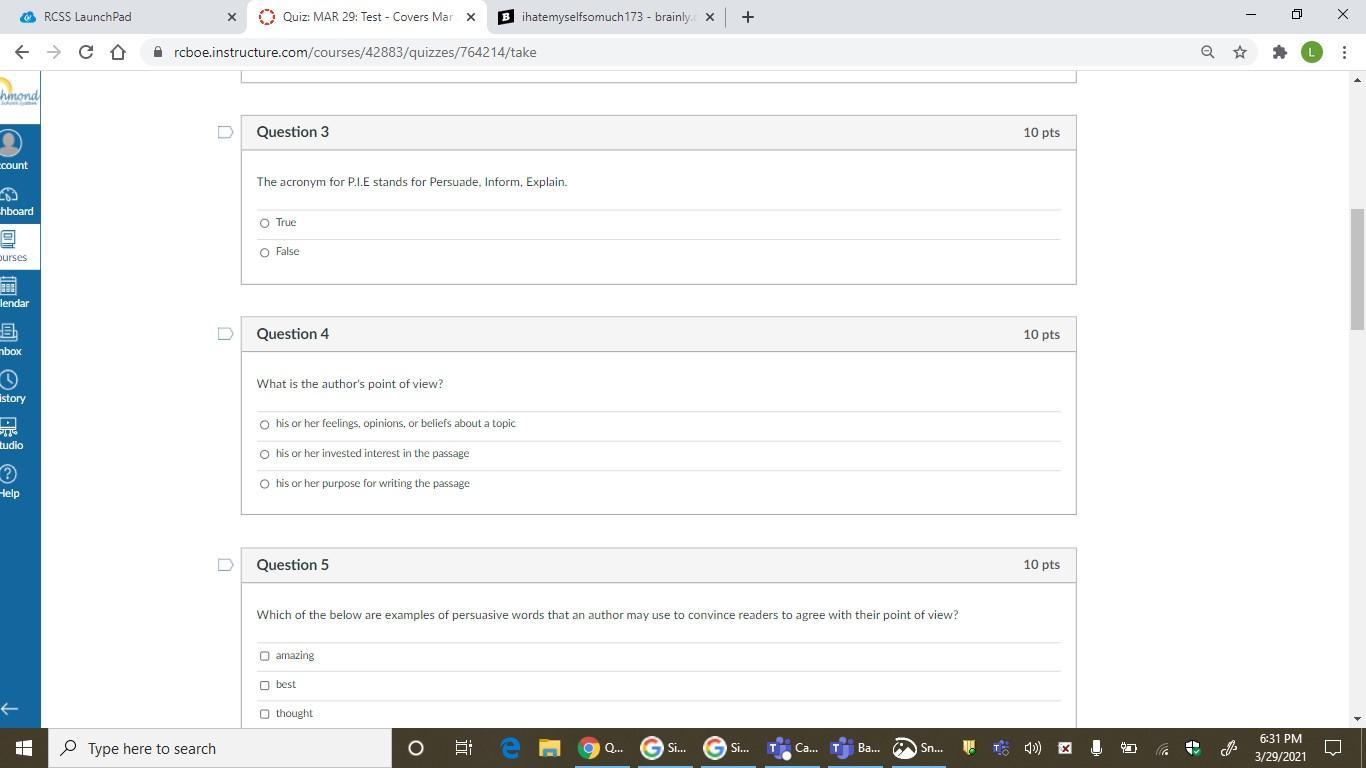This screenshot has height=768, width=1366.
Task: Open the Windows notification center
Action: tap(1333, 748)
